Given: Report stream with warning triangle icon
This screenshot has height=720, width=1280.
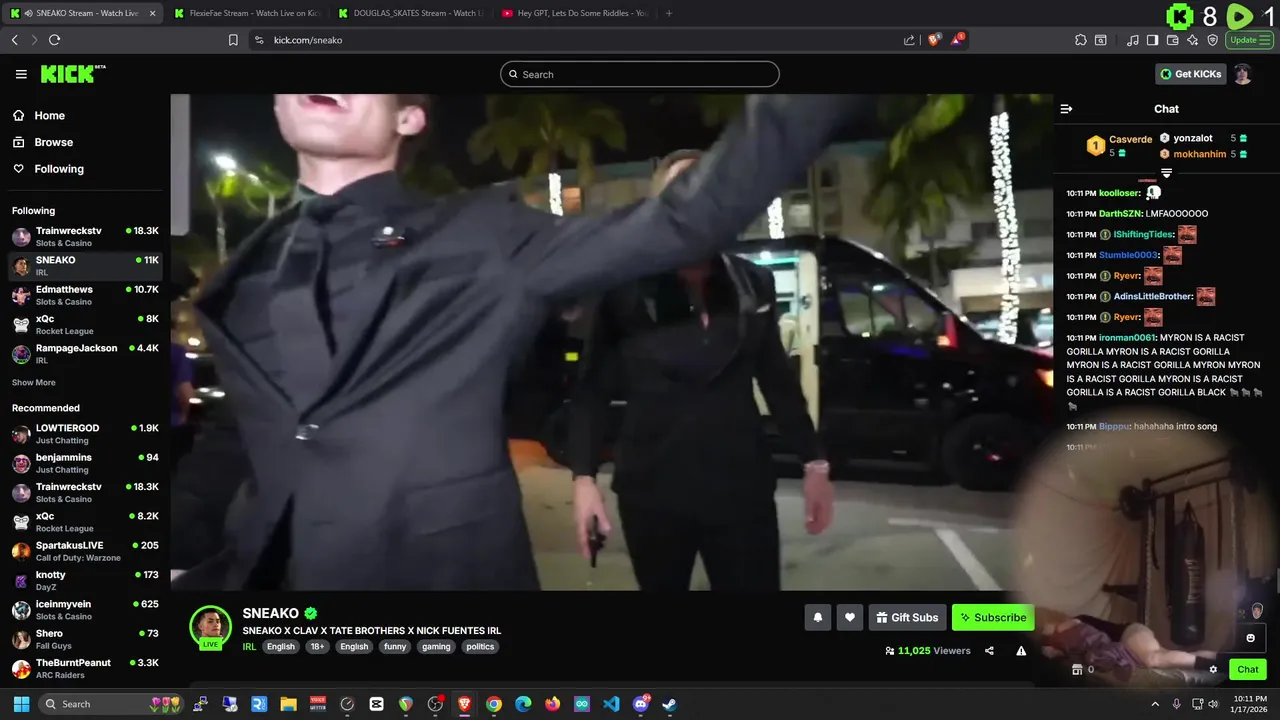Looking at the screenshot, I should 1021,651.
